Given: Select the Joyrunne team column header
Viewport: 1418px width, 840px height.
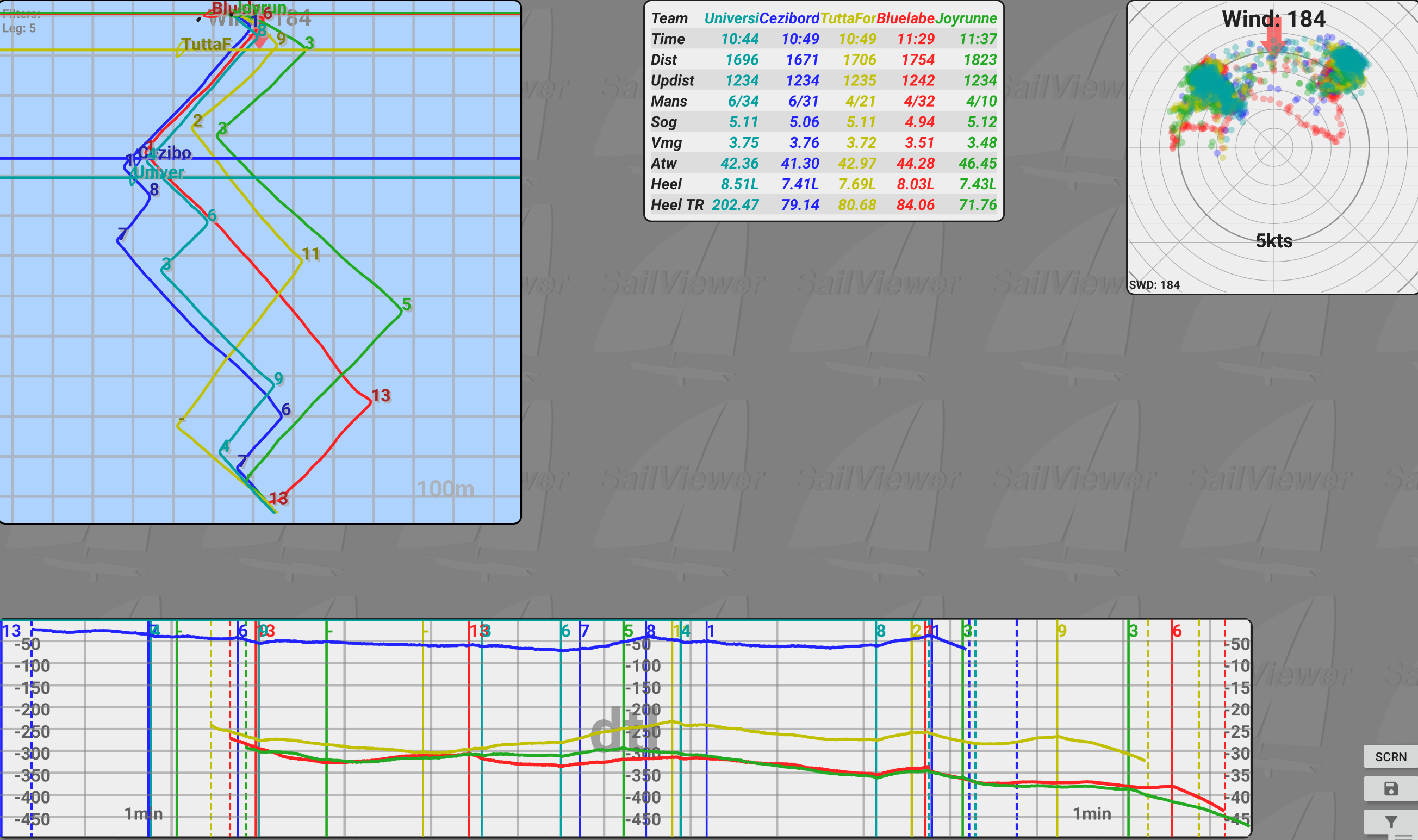Looking at the screenshot, I should (965, 18).
